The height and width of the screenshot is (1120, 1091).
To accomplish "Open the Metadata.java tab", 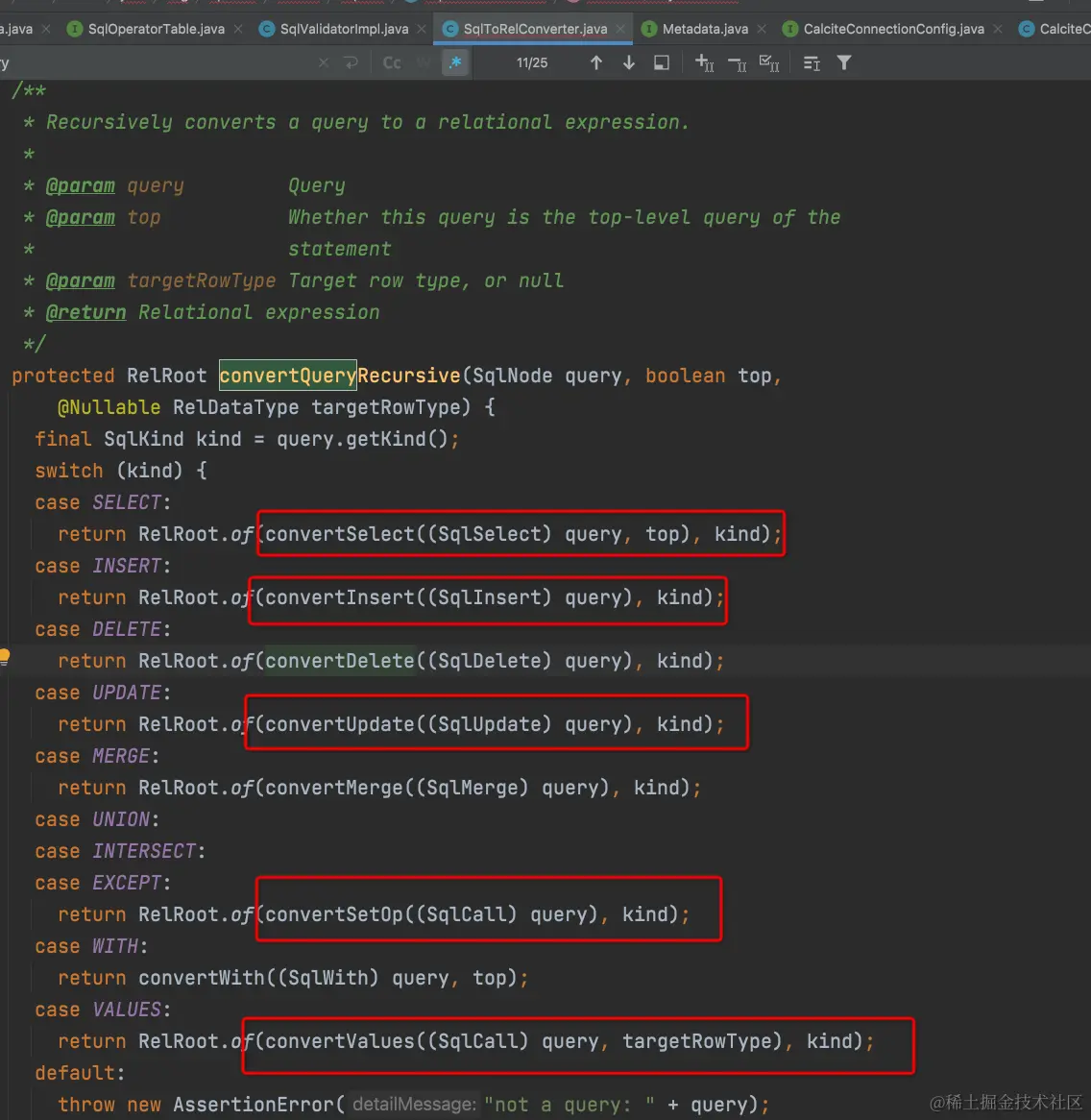I will point(705,29).
